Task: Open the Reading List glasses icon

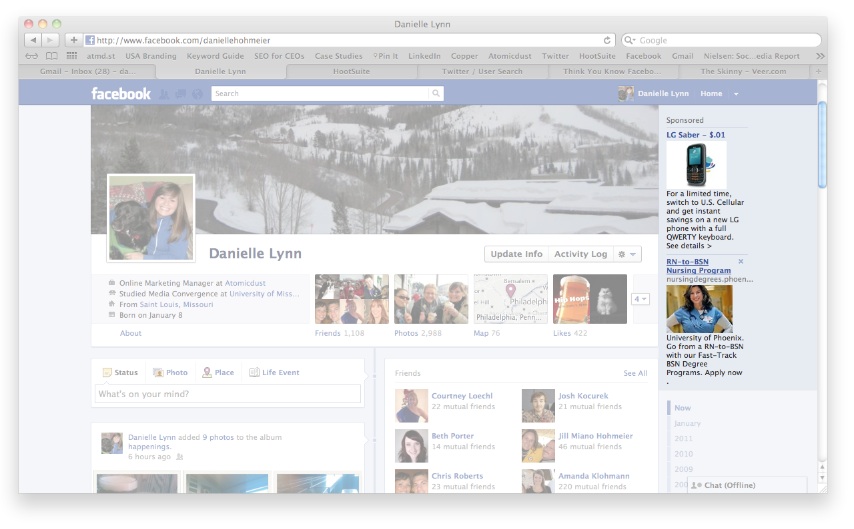Action: click(32, 56)
